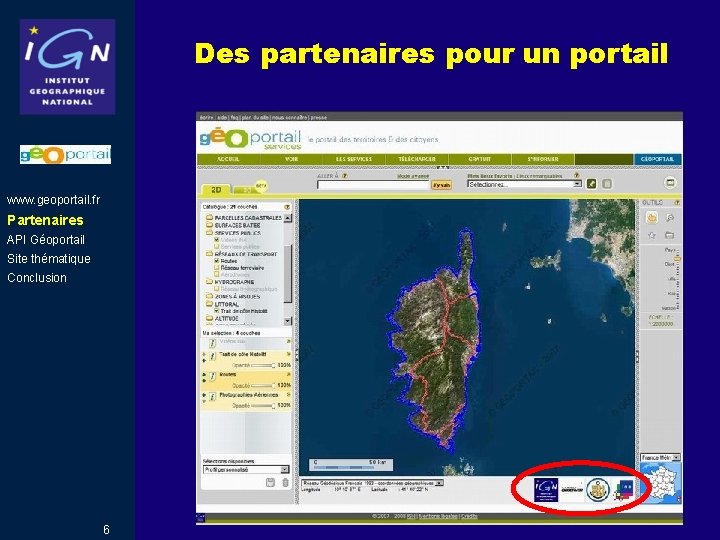
Task: Open help icon in OUTILS panel
Action: pos(677,202)
